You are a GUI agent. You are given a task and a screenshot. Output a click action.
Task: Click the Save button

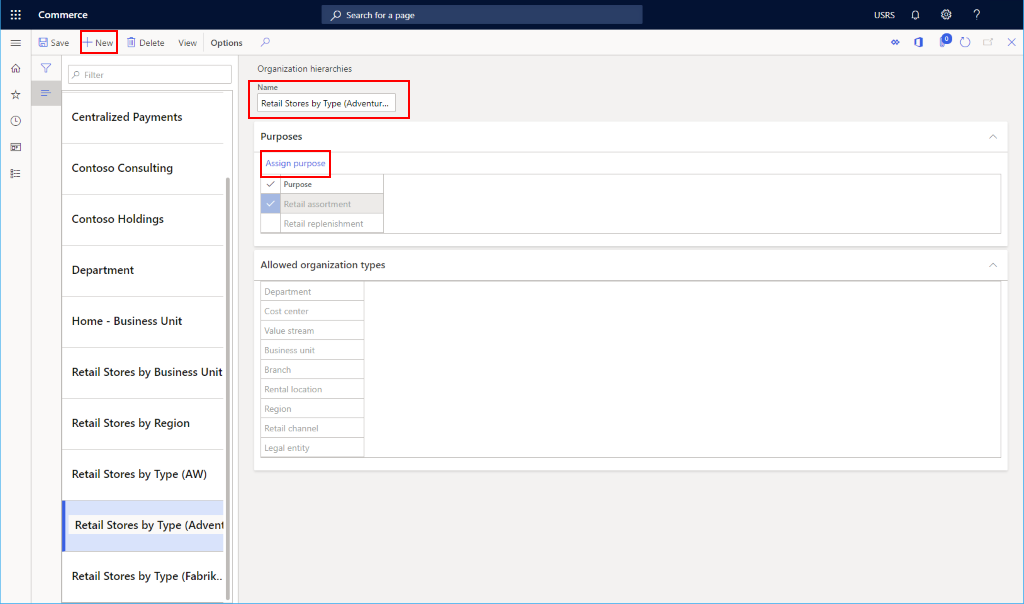pos(54,42)
